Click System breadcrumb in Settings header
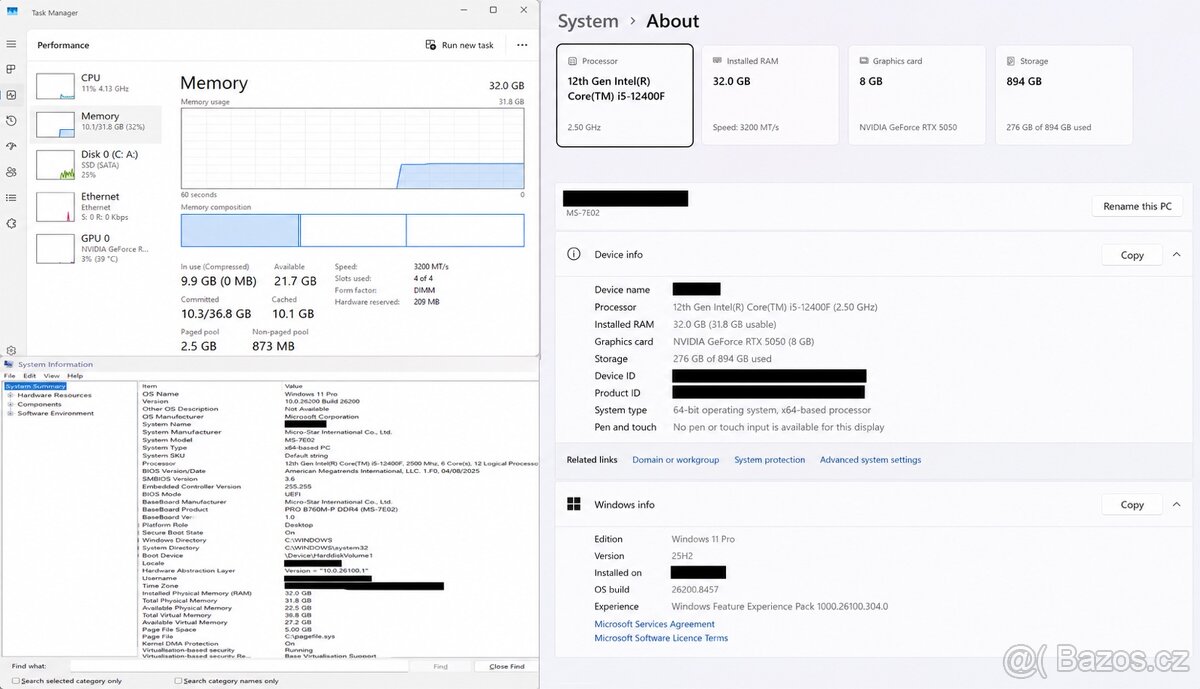The image size is (1200, 689). [588, 21]
